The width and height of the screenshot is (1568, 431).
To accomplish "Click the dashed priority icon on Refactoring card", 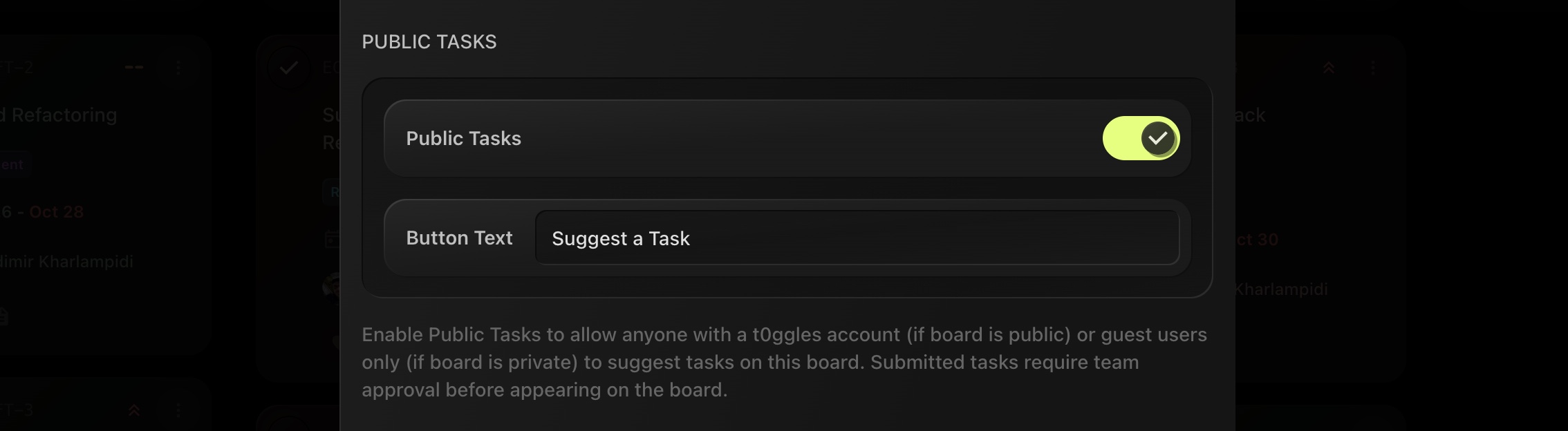I will 134,68.
